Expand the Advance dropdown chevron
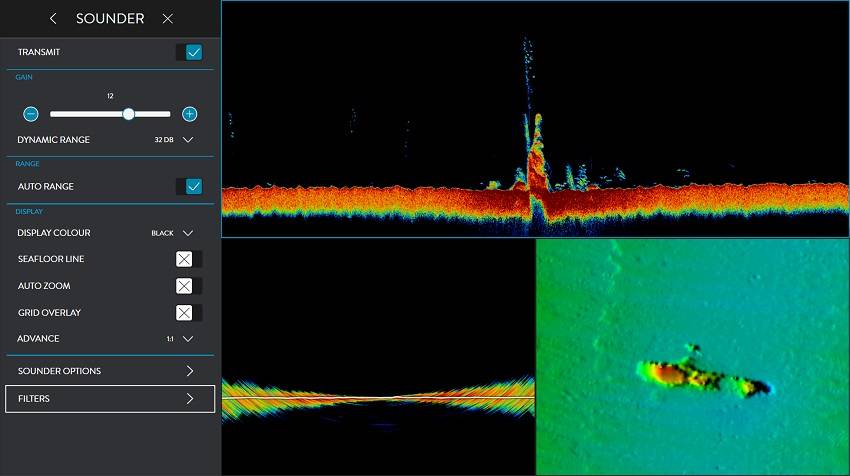The height and width of the screenshot is (476, 850). [x=187, y=339]
